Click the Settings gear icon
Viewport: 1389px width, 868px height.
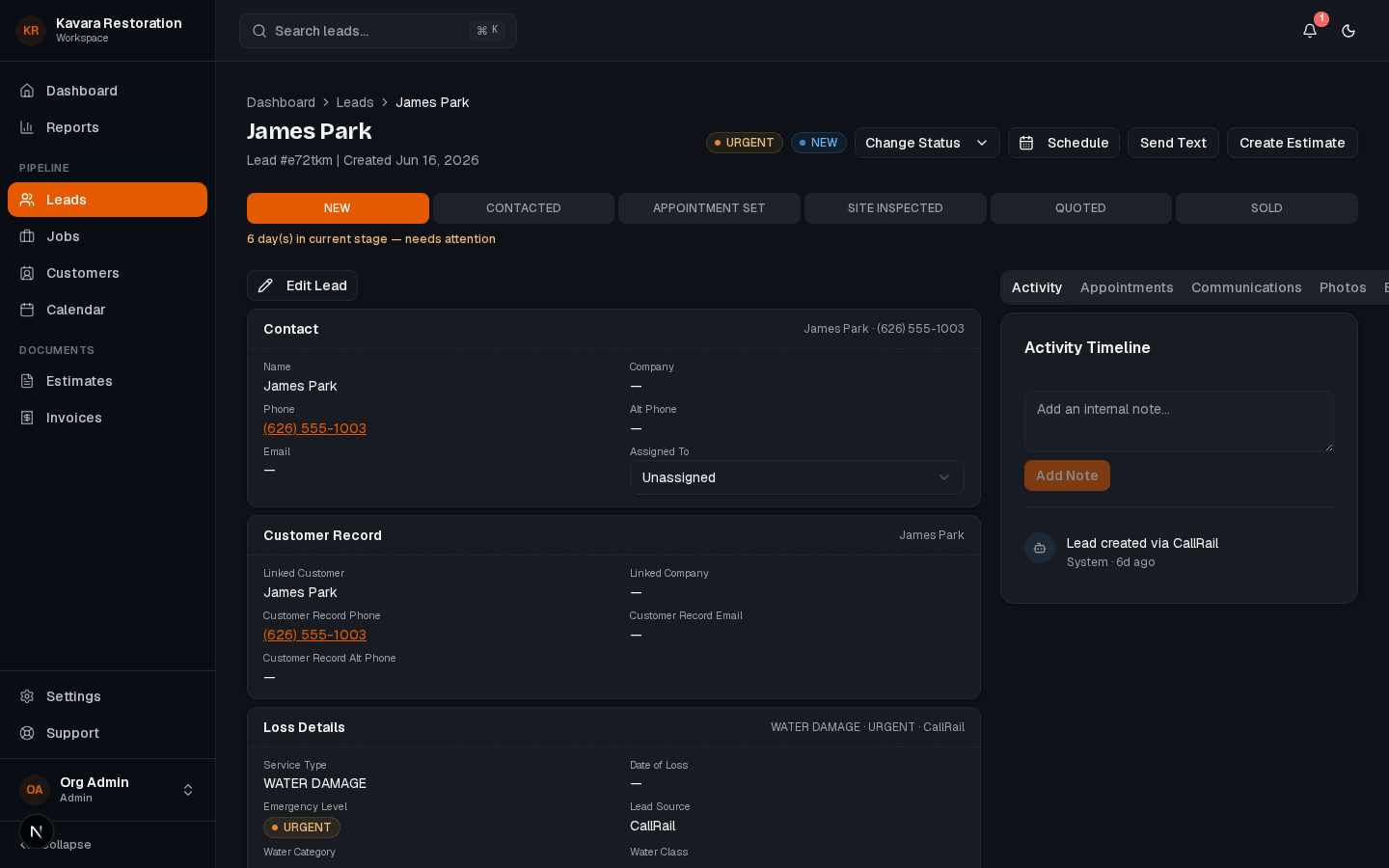(27, 696)
